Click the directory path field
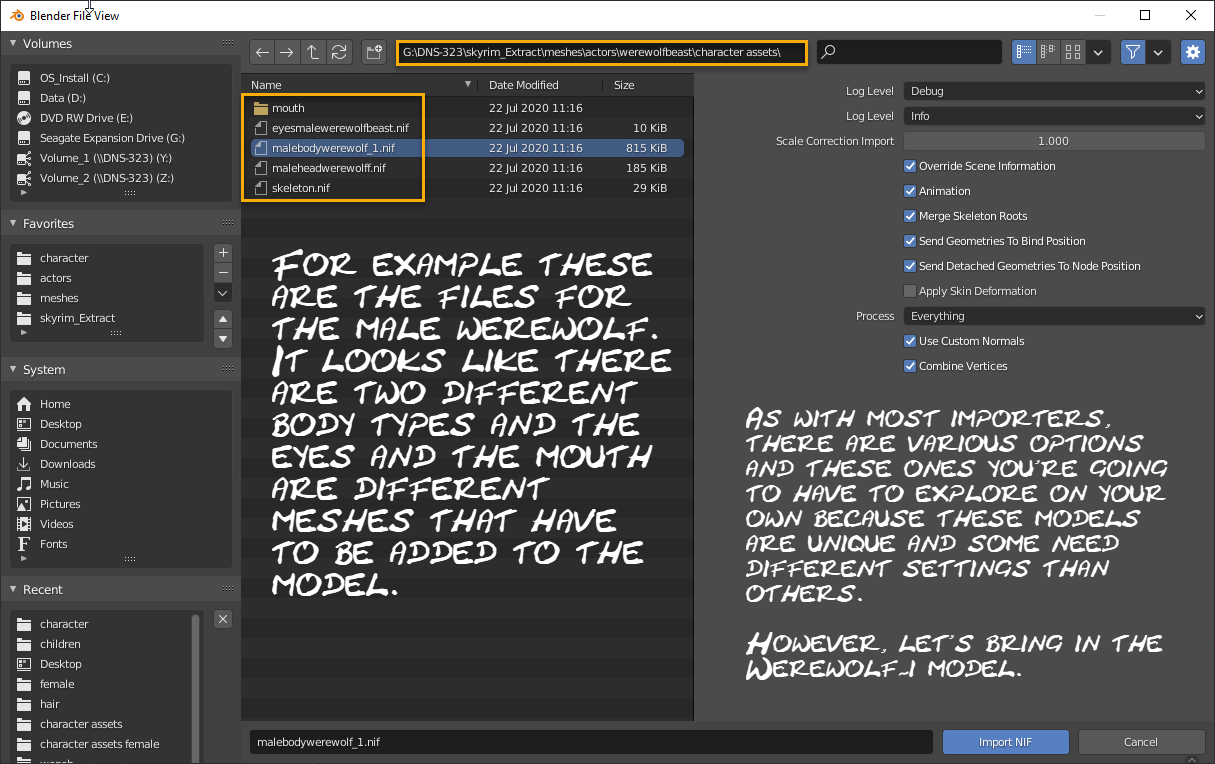1215x764 pixels. (601, 52)
